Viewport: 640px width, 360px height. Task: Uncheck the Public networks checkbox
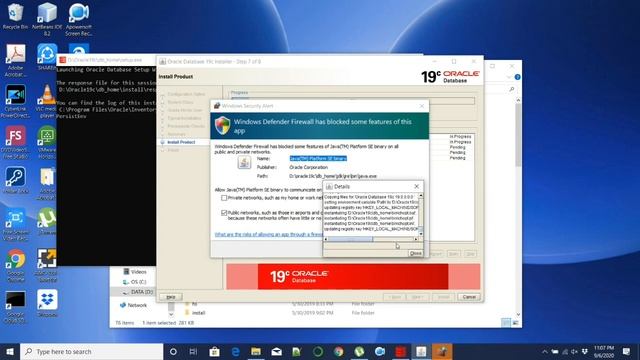[x=224, y=213]
